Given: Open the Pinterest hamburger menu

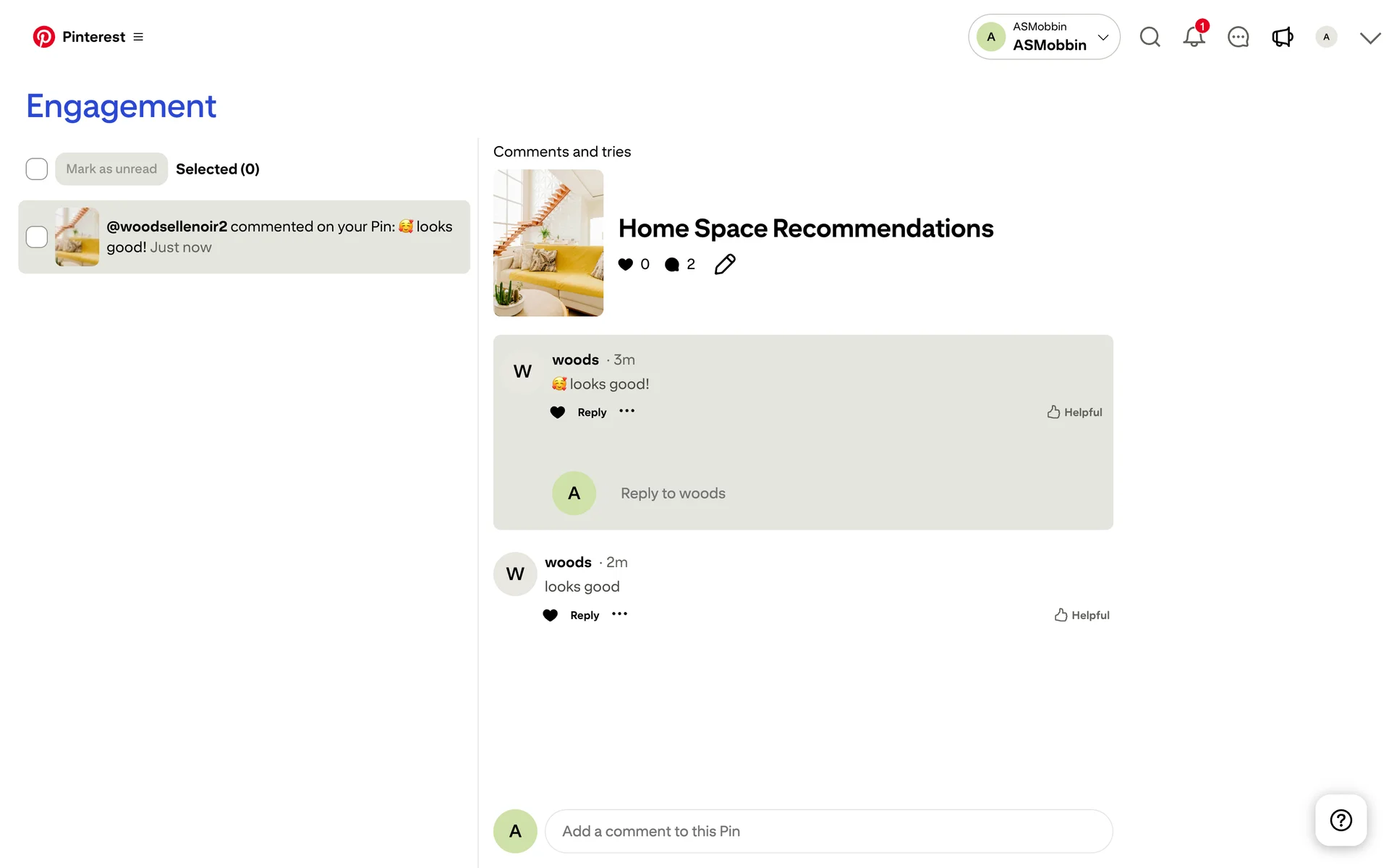Looking at the screenshot, I should pyautogui.click(x=138, y=37).
